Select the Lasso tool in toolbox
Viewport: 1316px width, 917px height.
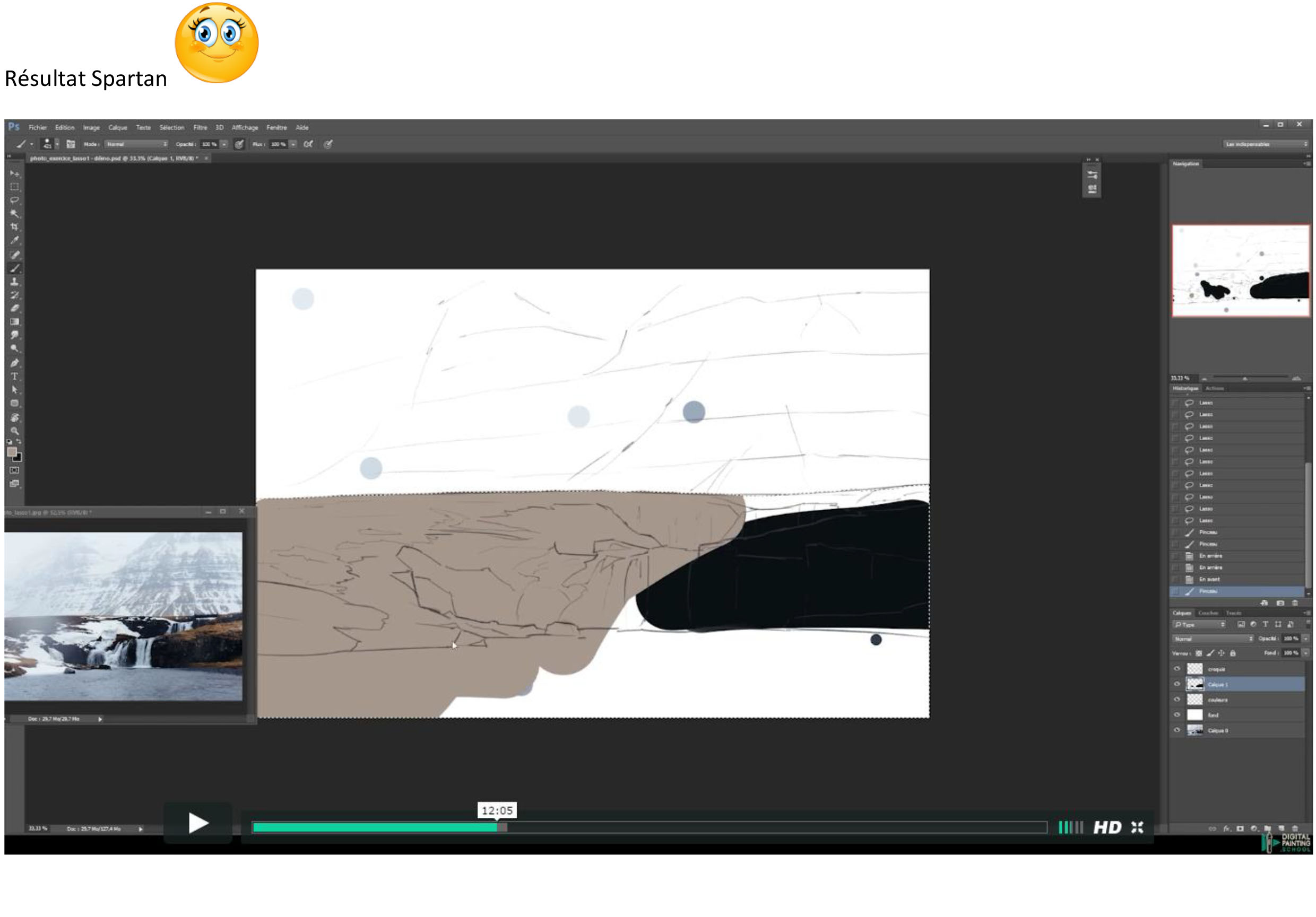[14, 200]
